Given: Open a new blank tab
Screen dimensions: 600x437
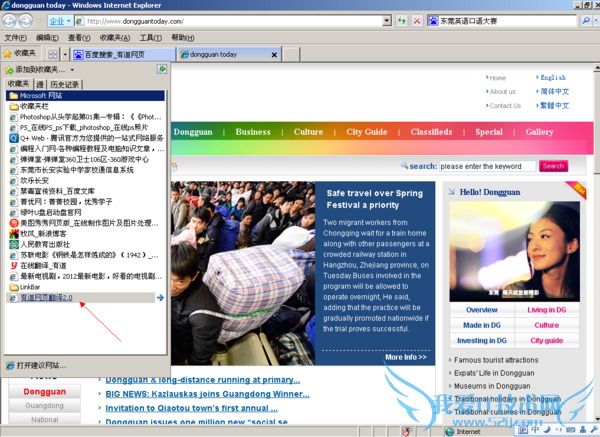Looking at the screenshot, I should [x=291, y=55].
